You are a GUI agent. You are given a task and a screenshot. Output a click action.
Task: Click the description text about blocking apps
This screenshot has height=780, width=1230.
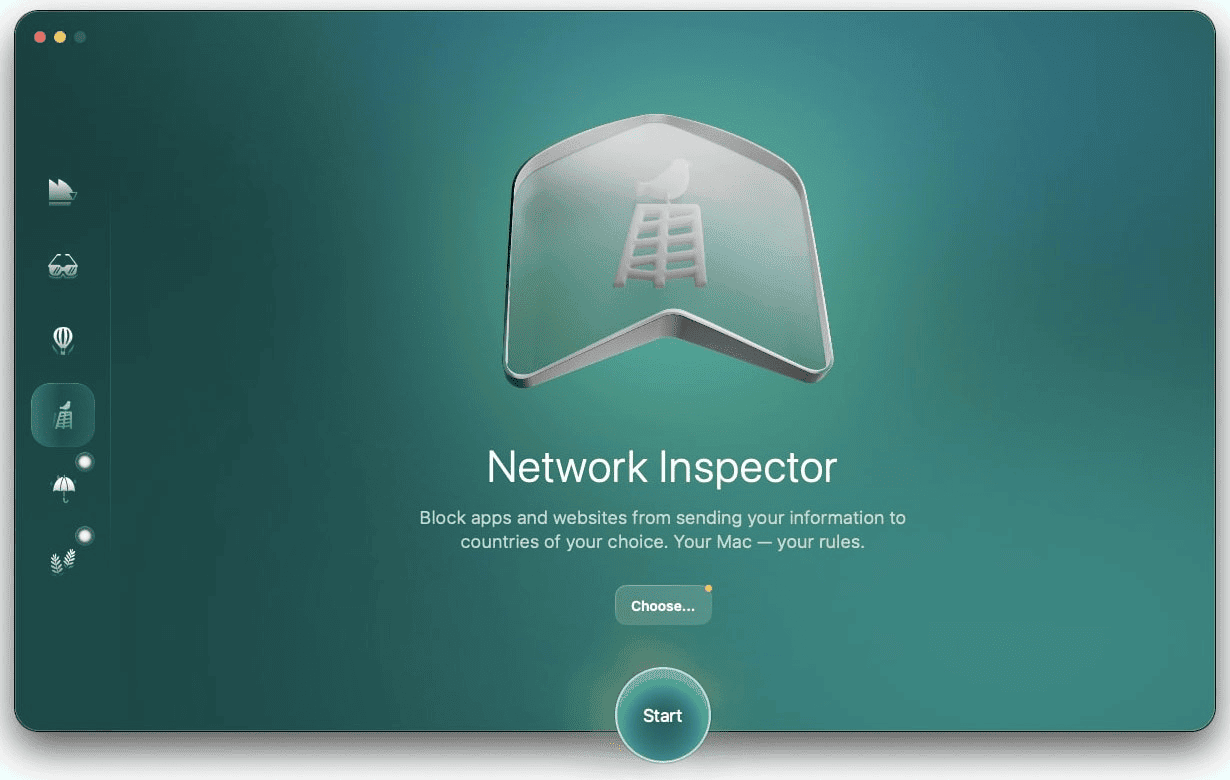click(x=662, y=529)
